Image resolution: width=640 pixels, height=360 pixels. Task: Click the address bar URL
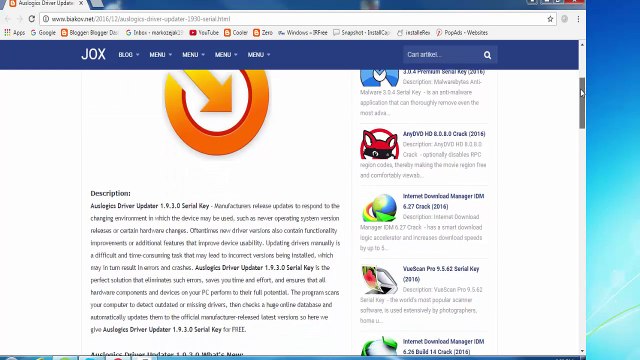click(x=141, y=19)
